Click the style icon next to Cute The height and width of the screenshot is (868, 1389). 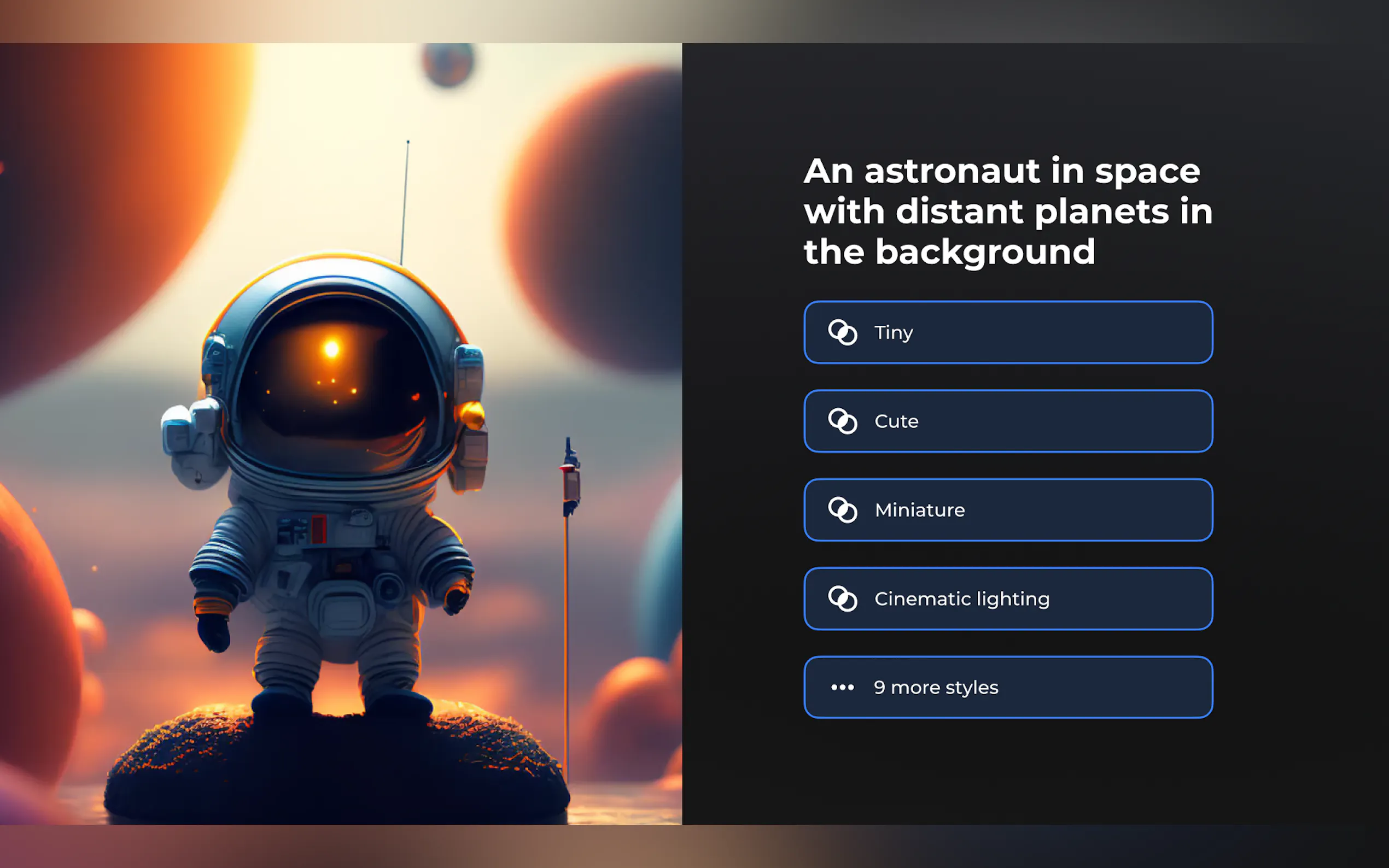click(x=842, y=421)
